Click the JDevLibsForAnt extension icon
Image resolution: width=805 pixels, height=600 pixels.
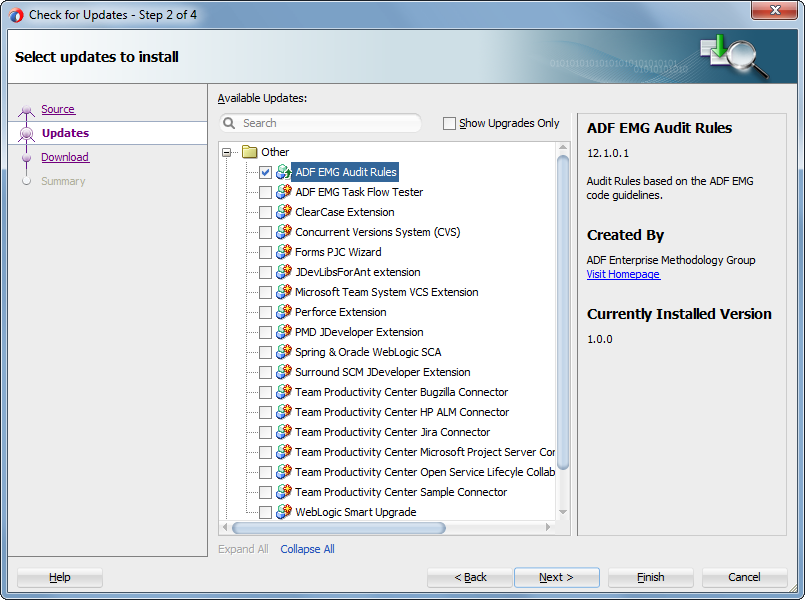pyautogui.click(x=283, y=272)
